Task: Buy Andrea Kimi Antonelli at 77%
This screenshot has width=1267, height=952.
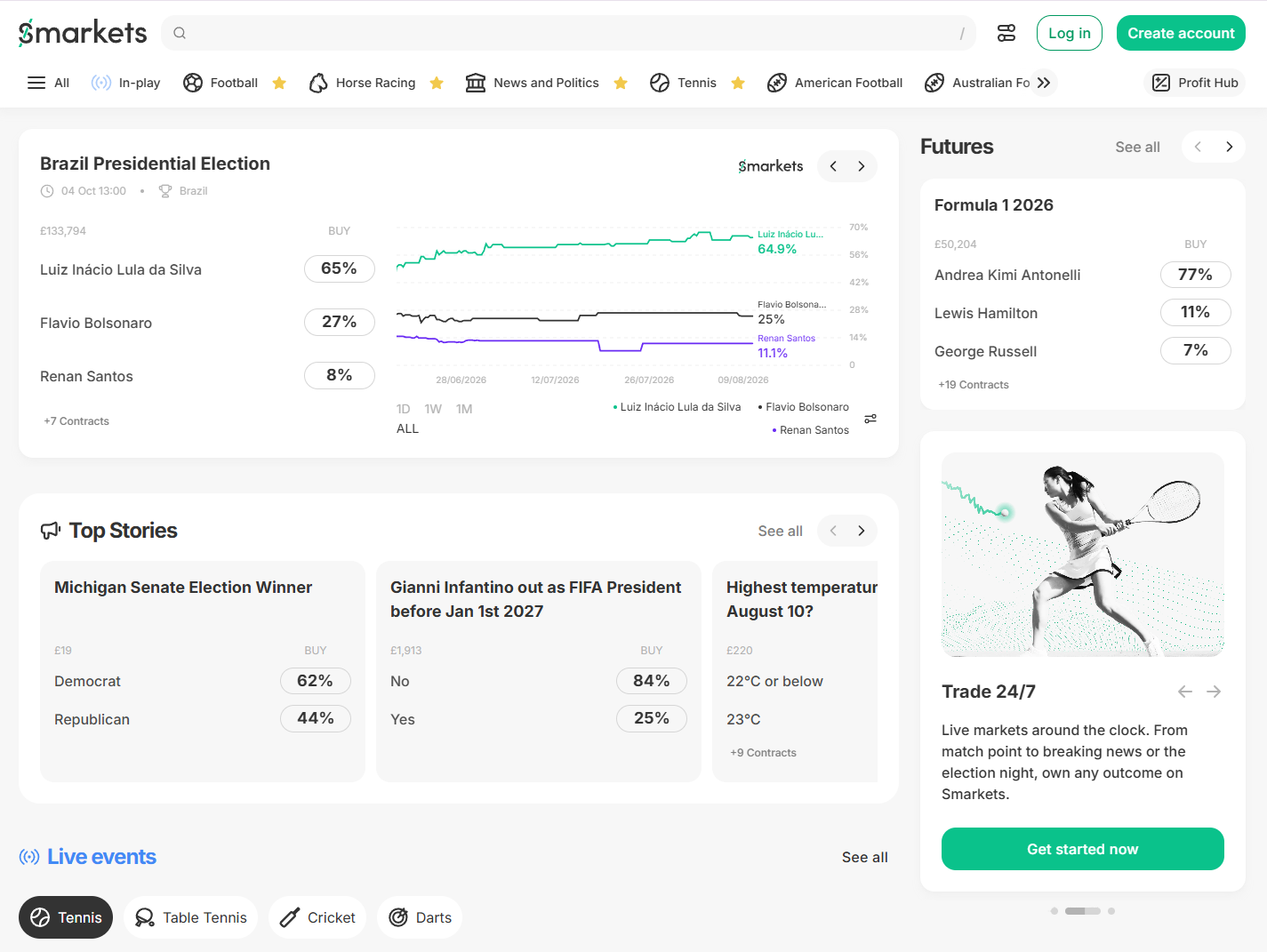Action: (1196, 275)
